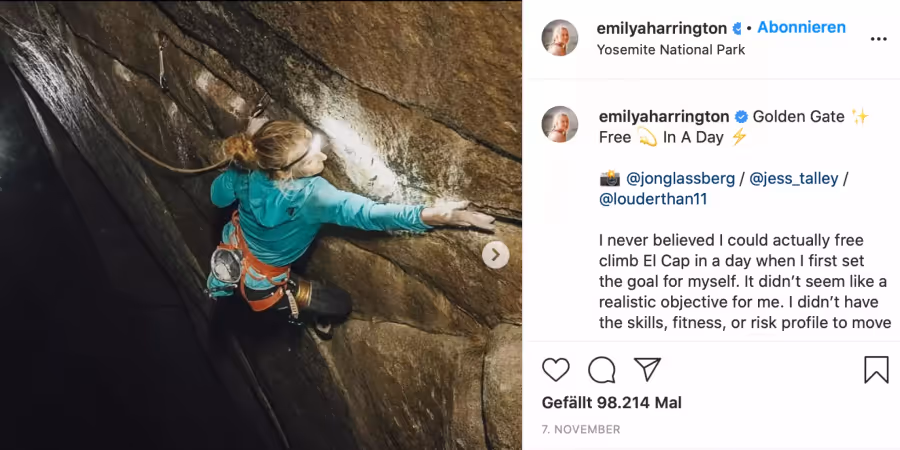Open the three-dot more options menu
The width and height of the screenshot is (900, 450).
tap(878, 39)
